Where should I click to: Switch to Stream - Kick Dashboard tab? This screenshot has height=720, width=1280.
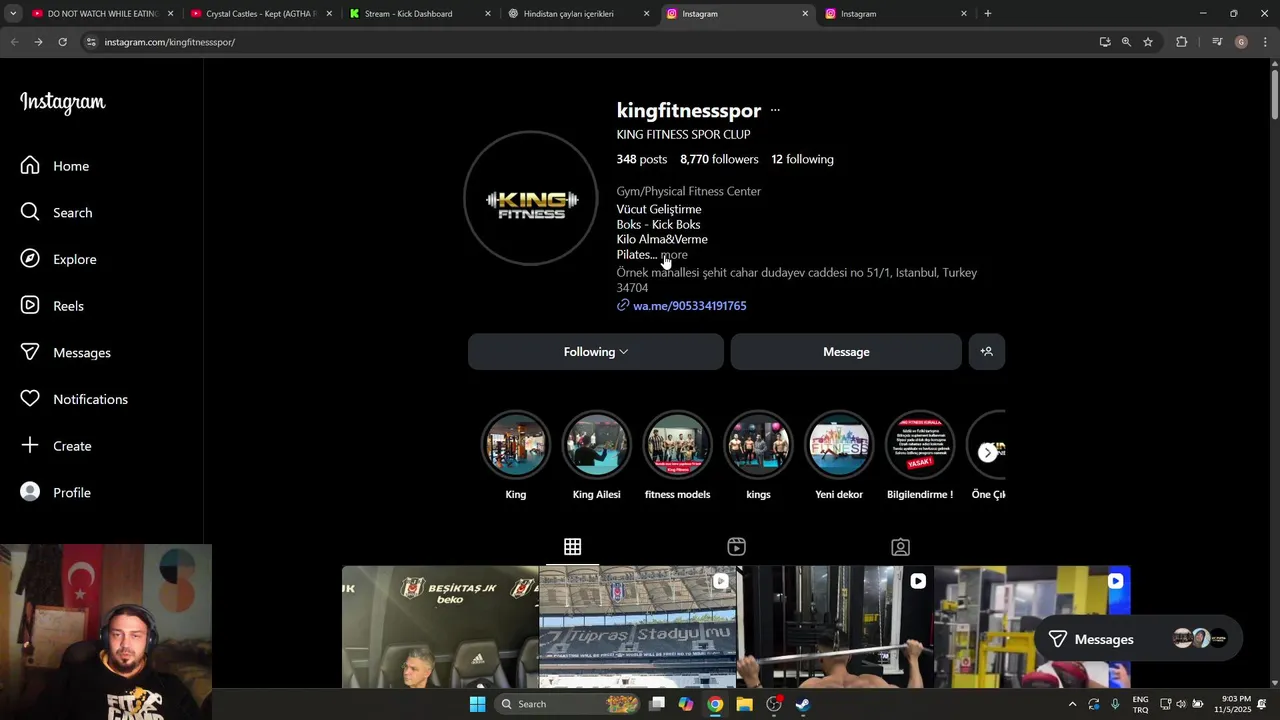coord(420,14)
